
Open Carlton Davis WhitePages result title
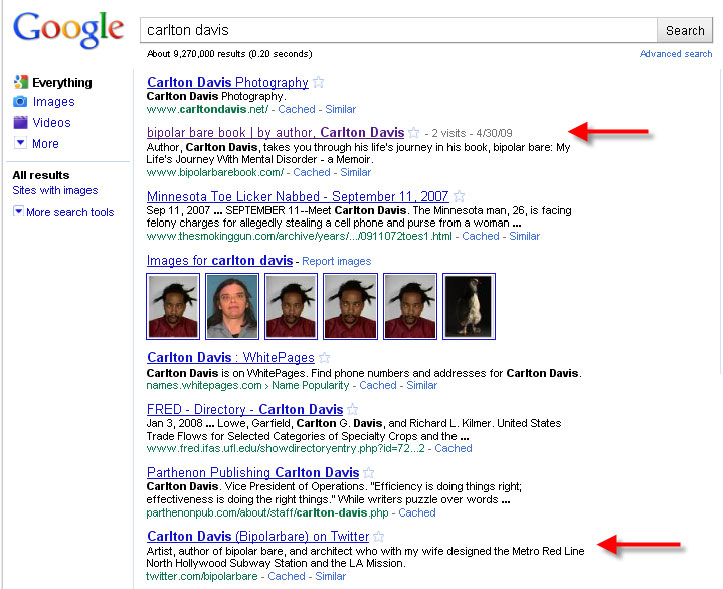point(231,357)
